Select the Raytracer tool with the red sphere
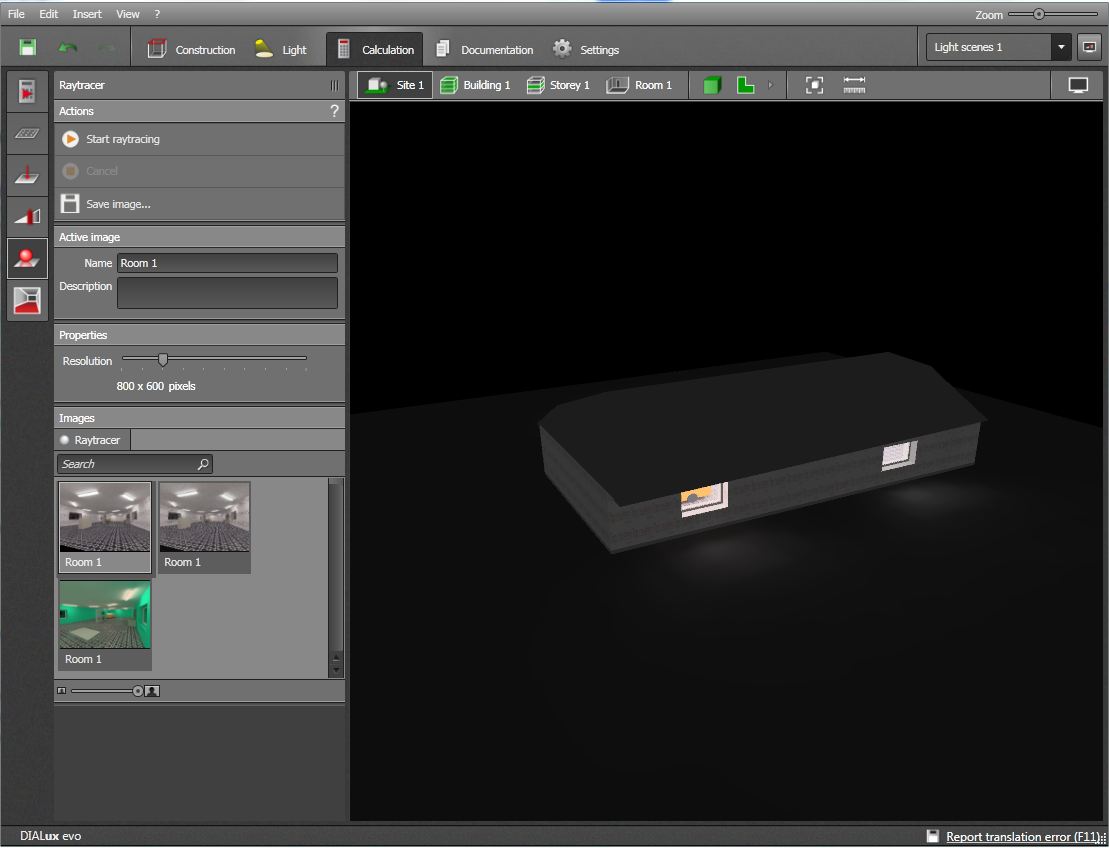The height and width of the screenshot is (848, 1109). tap(27, 258)
